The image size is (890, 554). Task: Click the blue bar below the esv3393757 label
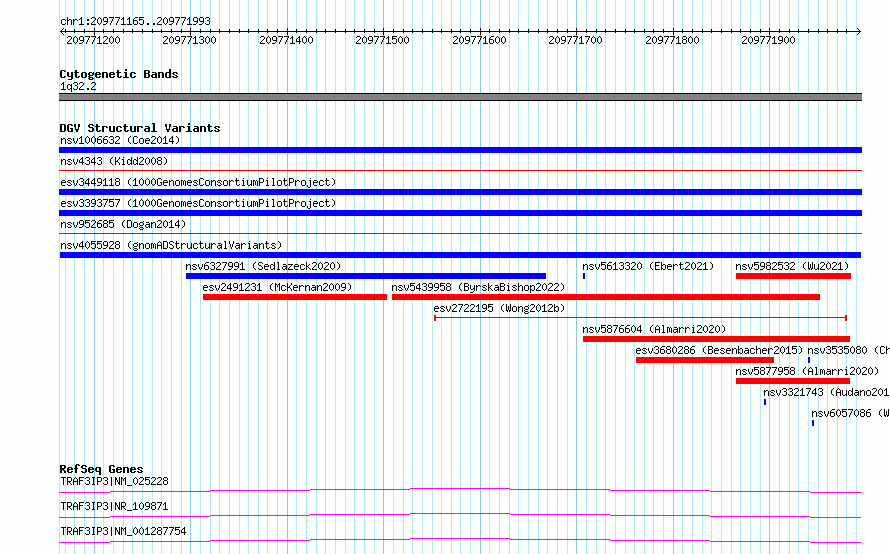460,213
